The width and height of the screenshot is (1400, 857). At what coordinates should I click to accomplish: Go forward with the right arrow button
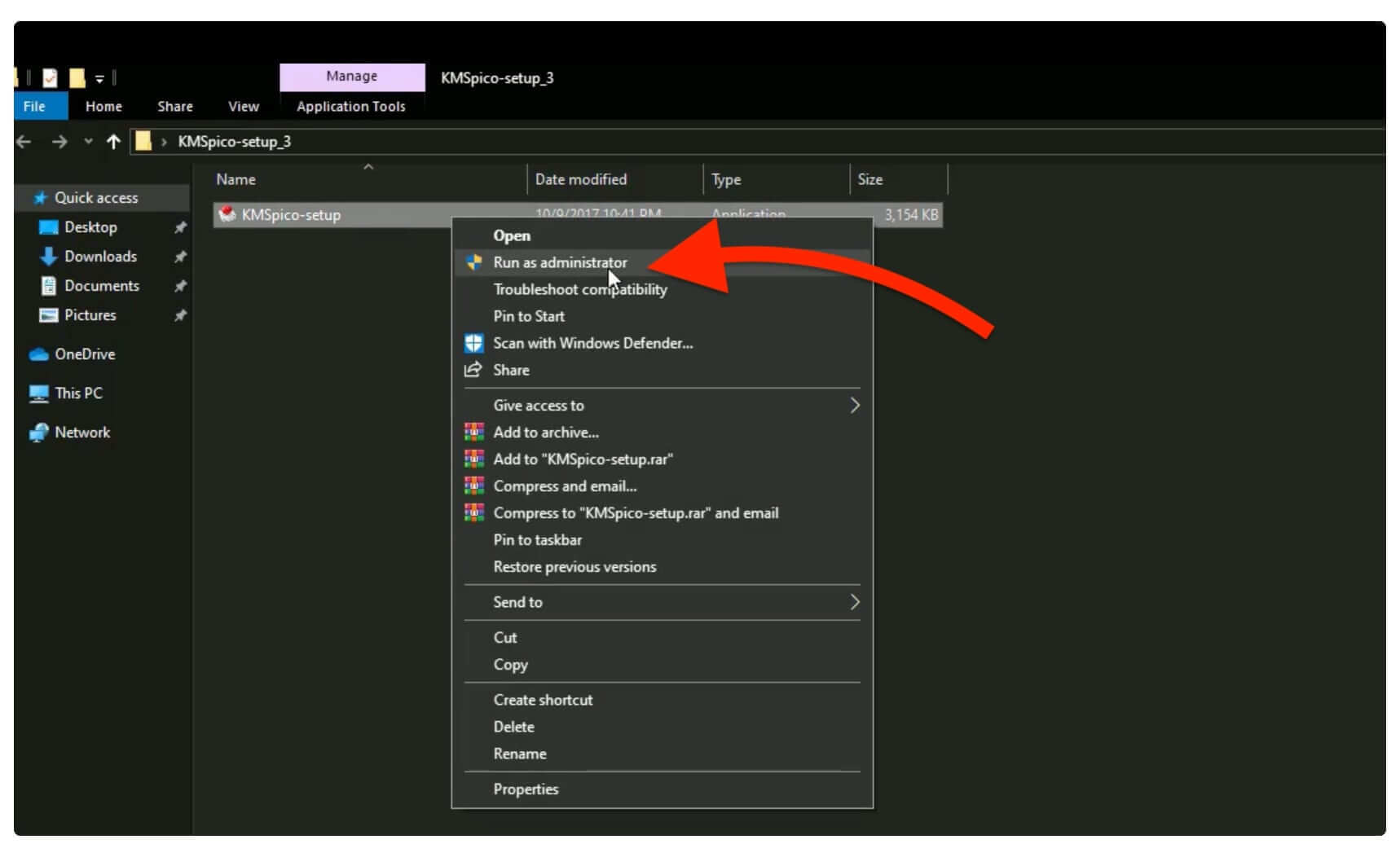(59, 142)
